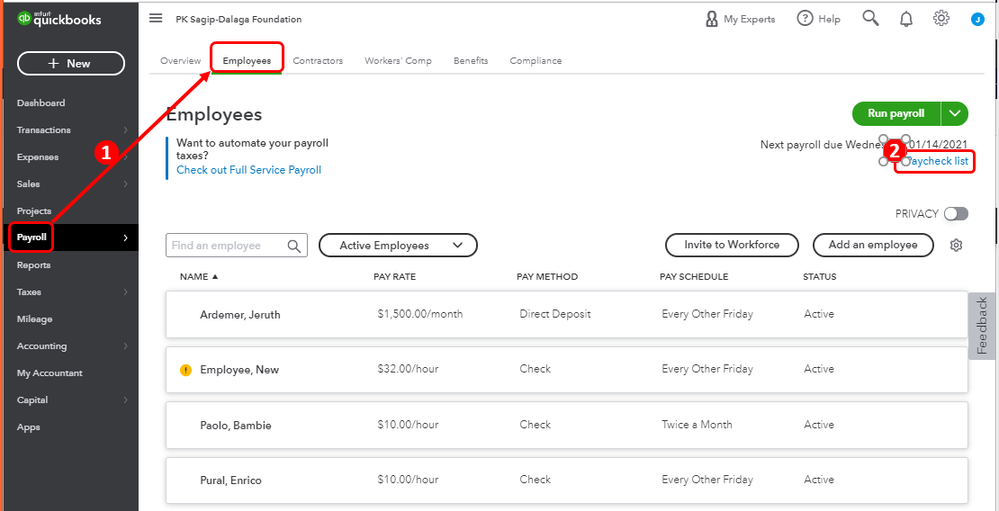Click the search magnifier in top bar

pyautogui.click(x=871, y=18)
